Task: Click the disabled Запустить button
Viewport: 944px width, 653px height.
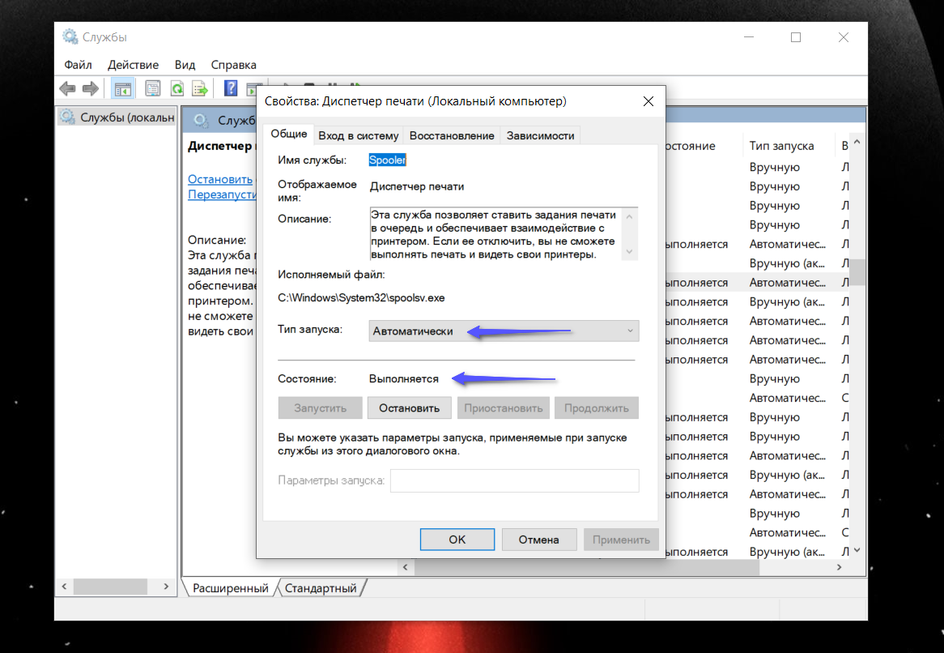Action: pos(320,408)
